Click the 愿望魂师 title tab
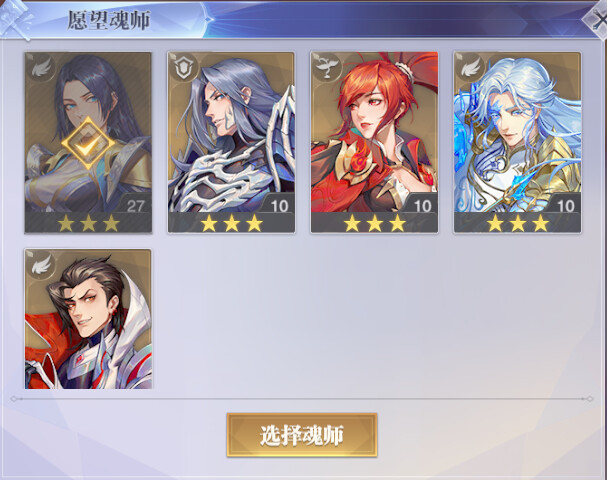The height and width of the screenshot is (480, 607). [x=109, y=20]
